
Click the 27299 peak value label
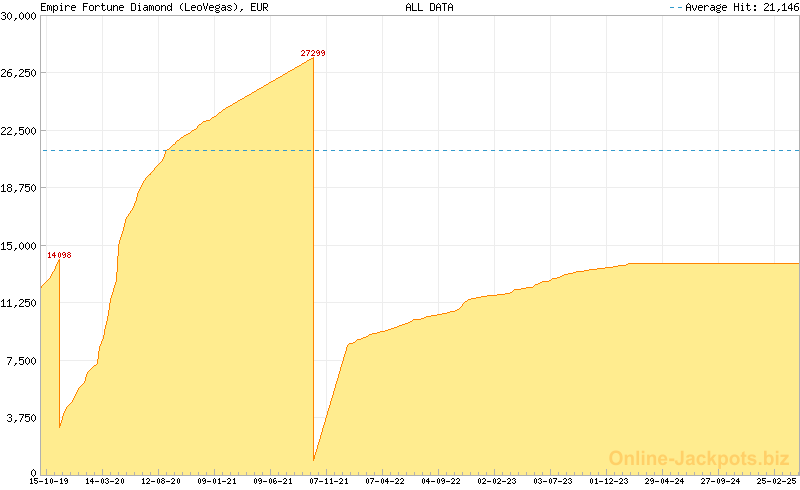(313, 52)
